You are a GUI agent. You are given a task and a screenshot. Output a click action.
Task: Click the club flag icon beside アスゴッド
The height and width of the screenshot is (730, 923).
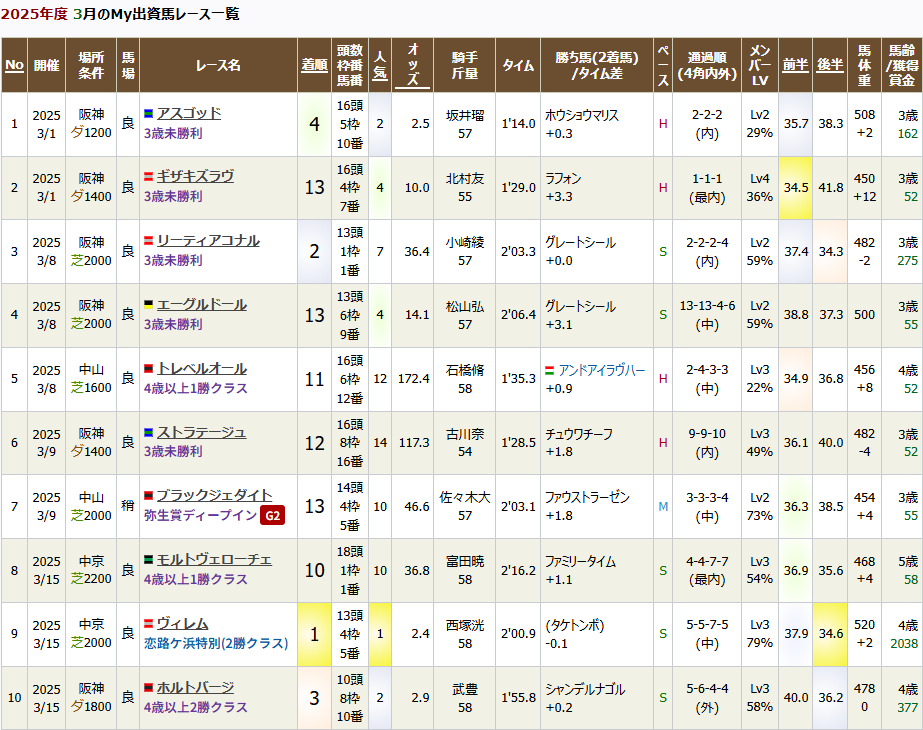pos(148,114)
